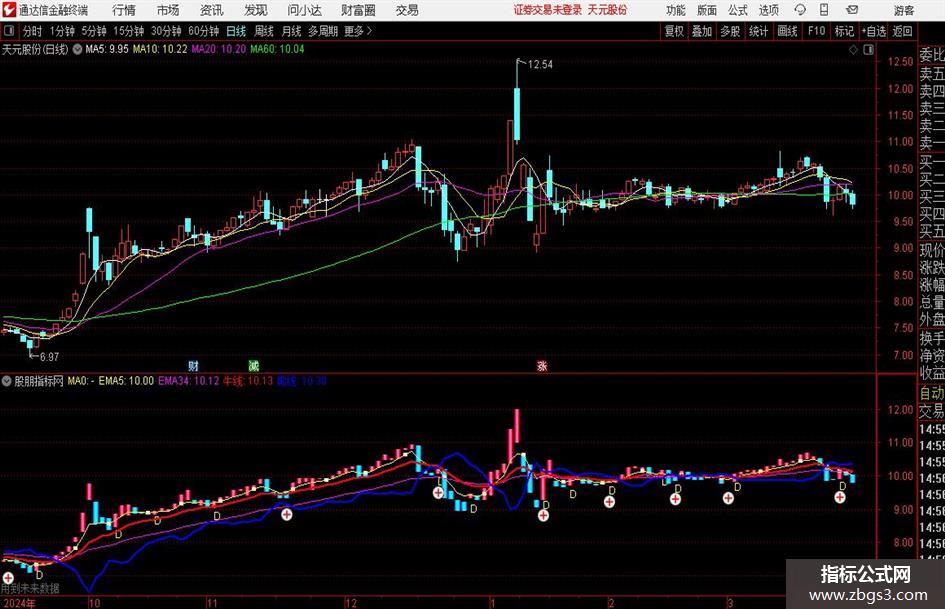Viewport: 945px width, 609px height.
Task: Click the 复权 toolbar button
Action: pos(674,31)
